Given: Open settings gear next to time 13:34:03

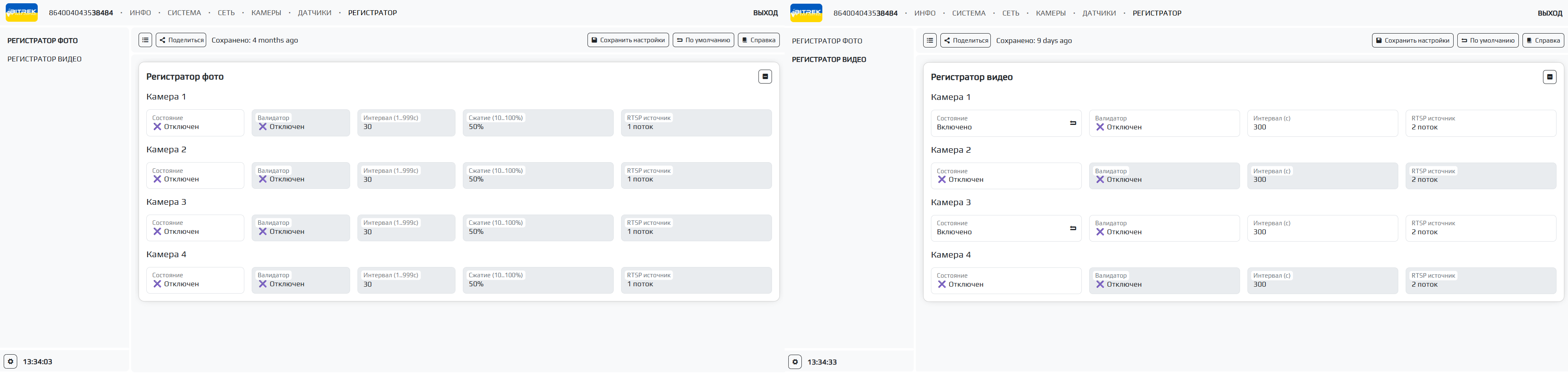Looking at the screenshot, I should 10,362.
